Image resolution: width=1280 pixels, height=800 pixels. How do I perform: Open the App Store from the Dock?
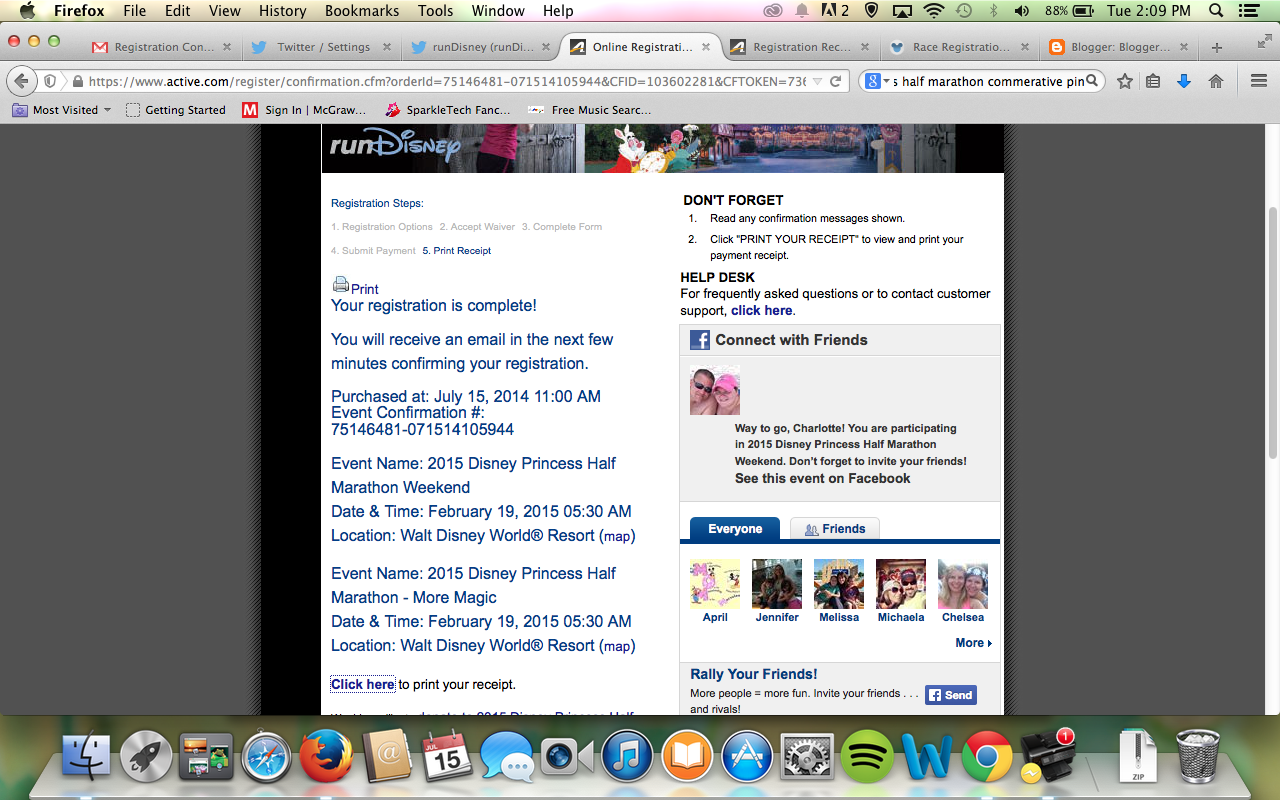747,757
